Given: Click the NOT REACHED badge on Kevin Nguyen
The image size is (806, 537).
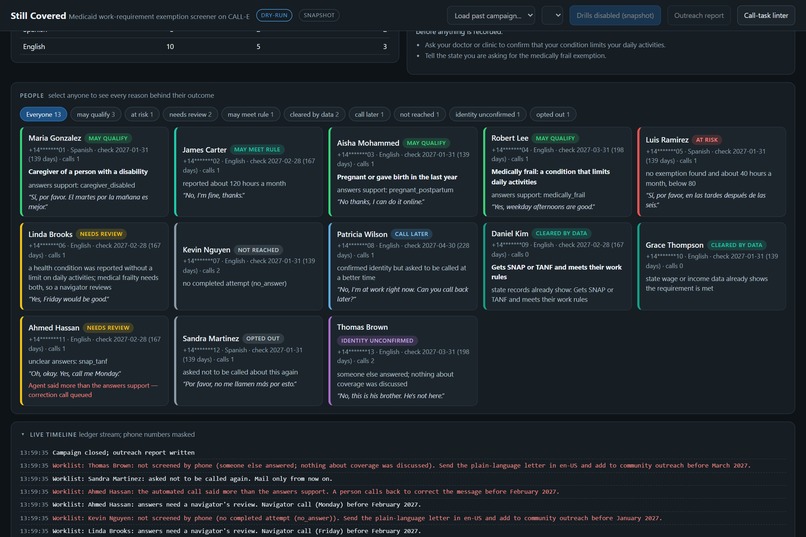Looking at the screenshot, I should tap(258, 250).
